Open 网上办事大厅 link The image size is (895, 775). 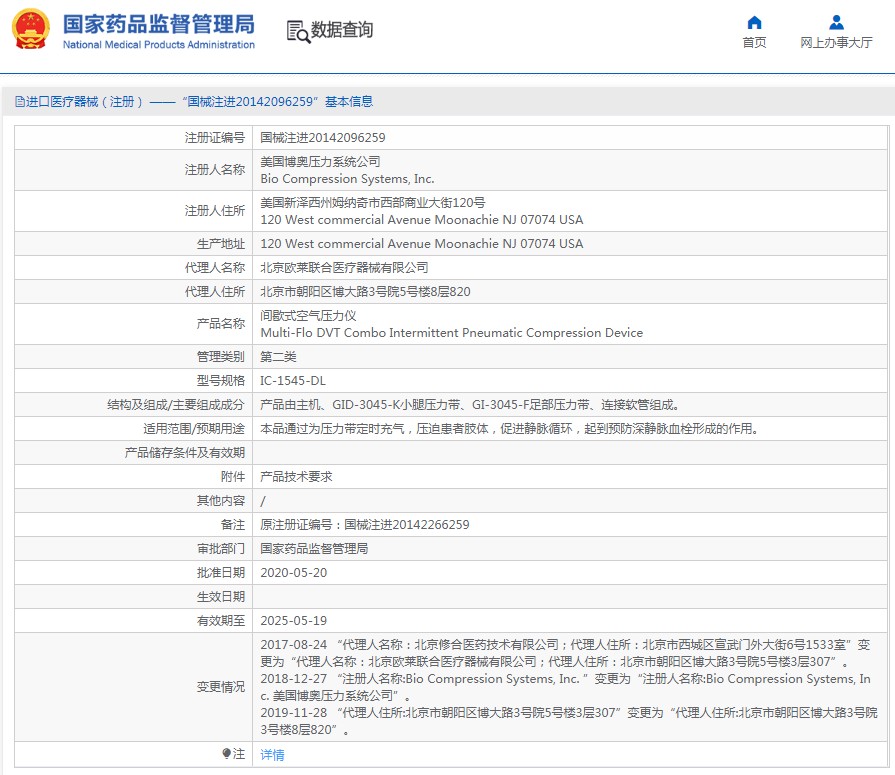coord(836,42)
